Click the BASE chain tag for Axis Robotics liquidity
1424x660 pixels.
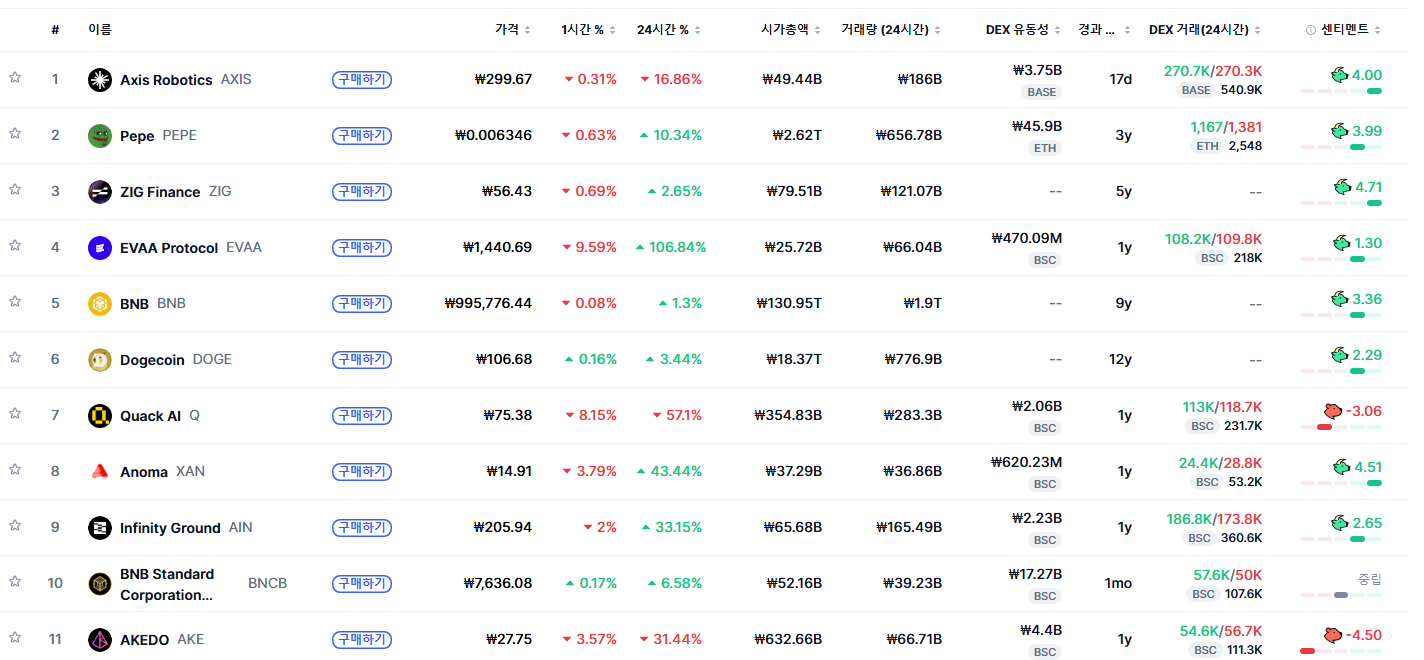coord(1041,92)
